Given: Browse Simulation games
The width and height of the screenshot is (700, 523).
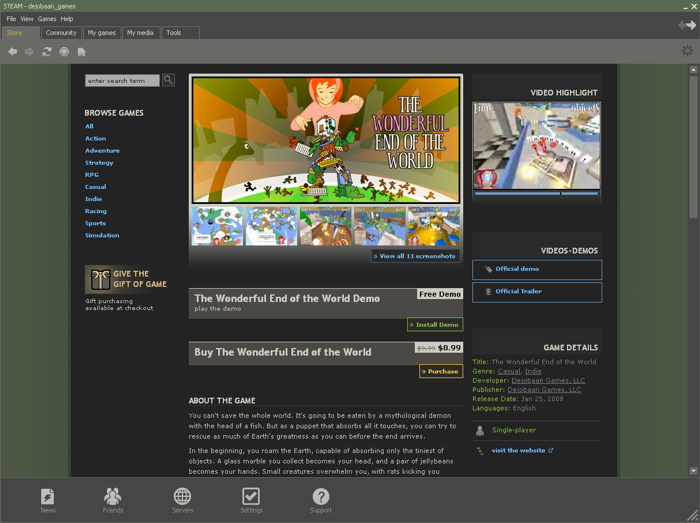Looking at the screenshot, I should coord(102,235).
